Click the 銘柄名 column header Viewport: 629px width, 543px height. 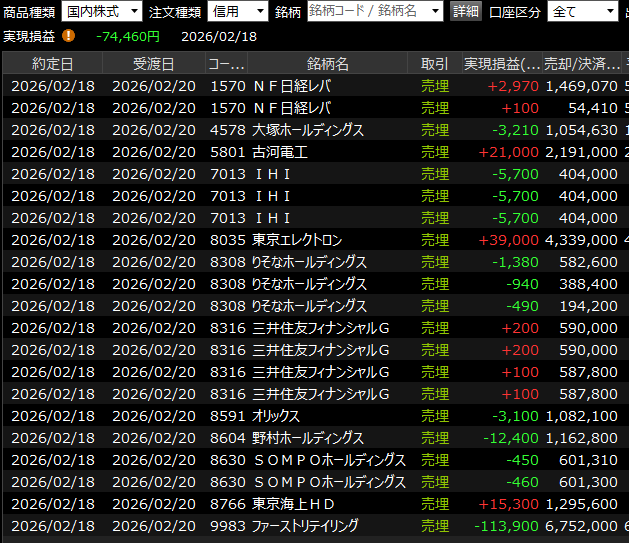[x=328, y=64]
